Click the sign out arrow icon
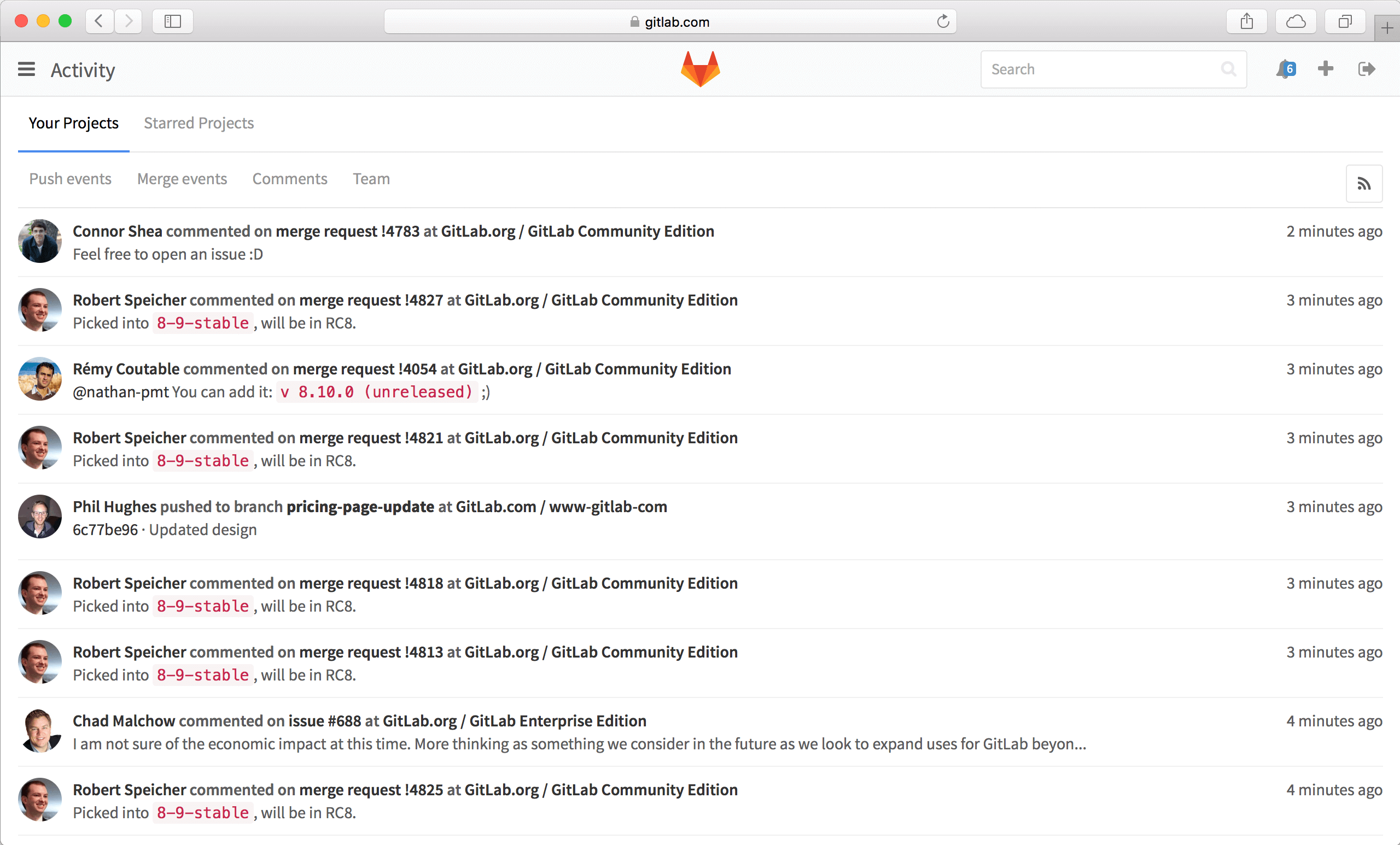The image size is (1400, 845). point(1366,69)
